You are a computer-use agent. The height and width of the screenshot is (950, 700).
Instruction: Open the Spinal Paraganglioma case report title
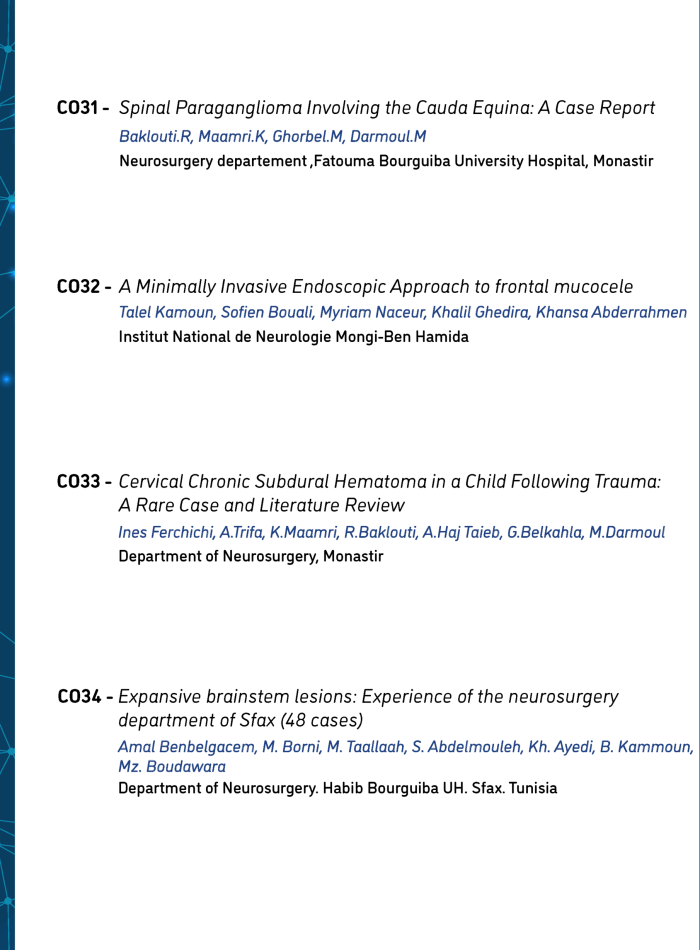387,108
